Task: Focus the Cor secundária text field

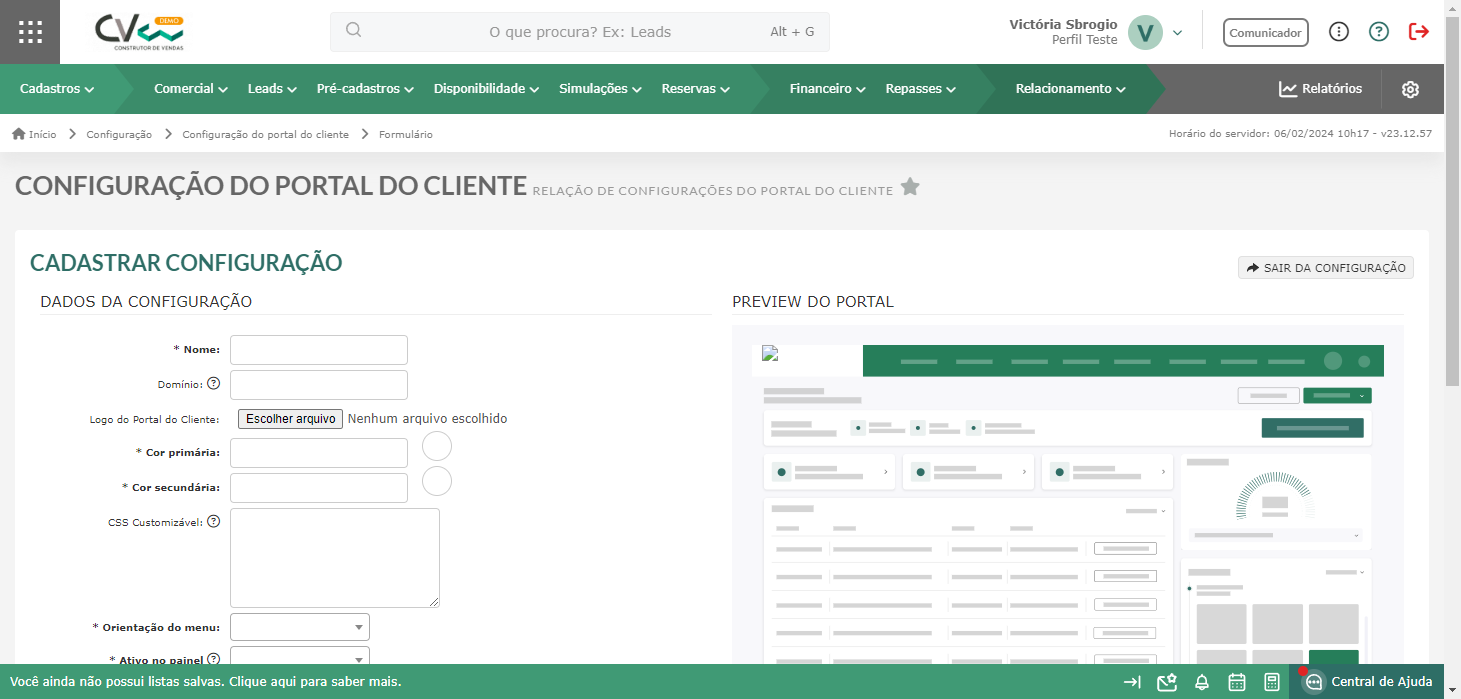Action: coord(319,488)
